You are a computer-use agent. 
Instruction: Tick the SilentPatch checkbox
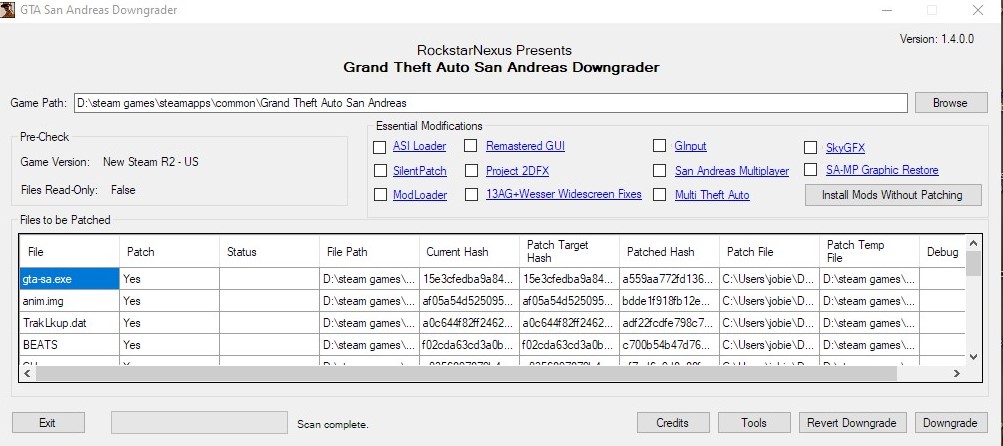380,171
